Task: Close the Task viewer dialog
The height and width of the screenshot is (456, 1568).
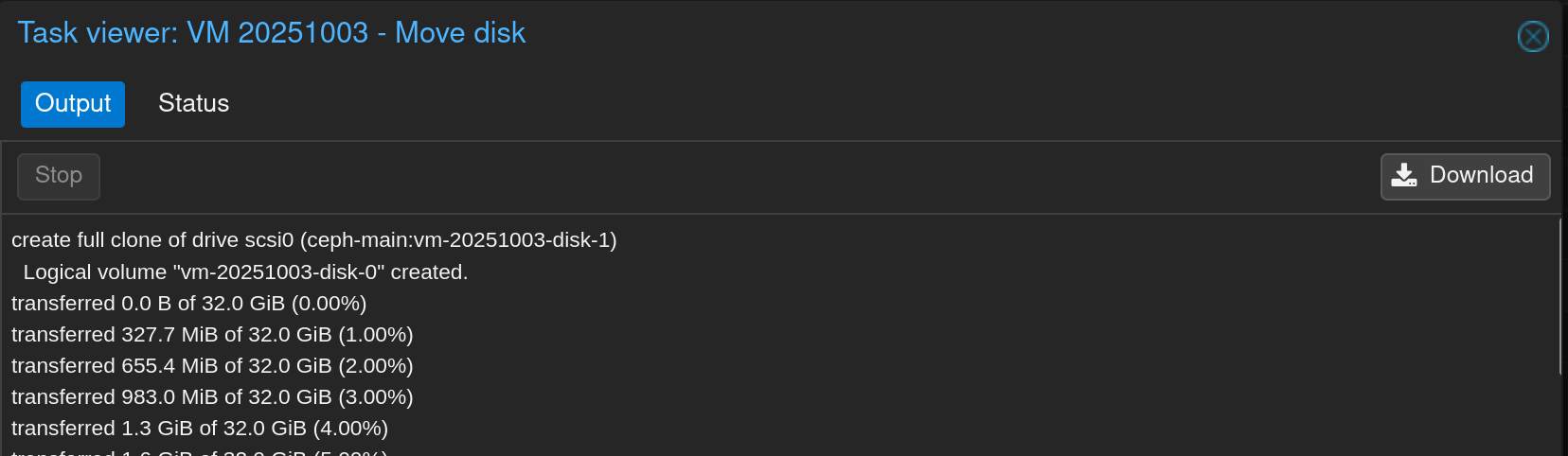Action: click(x=1532, y=37)
